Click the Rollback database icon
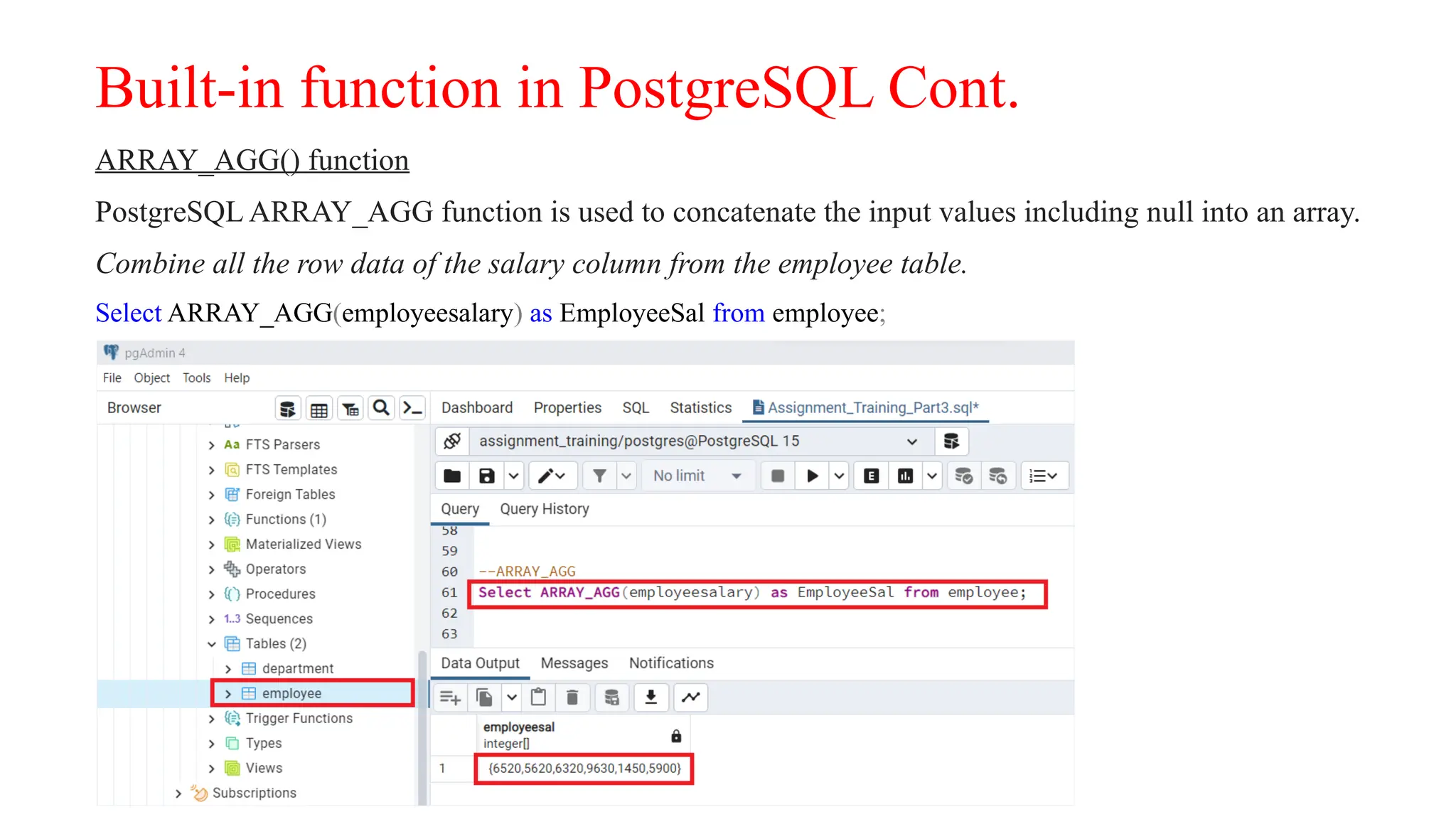1456x819 pixels. 998,476
